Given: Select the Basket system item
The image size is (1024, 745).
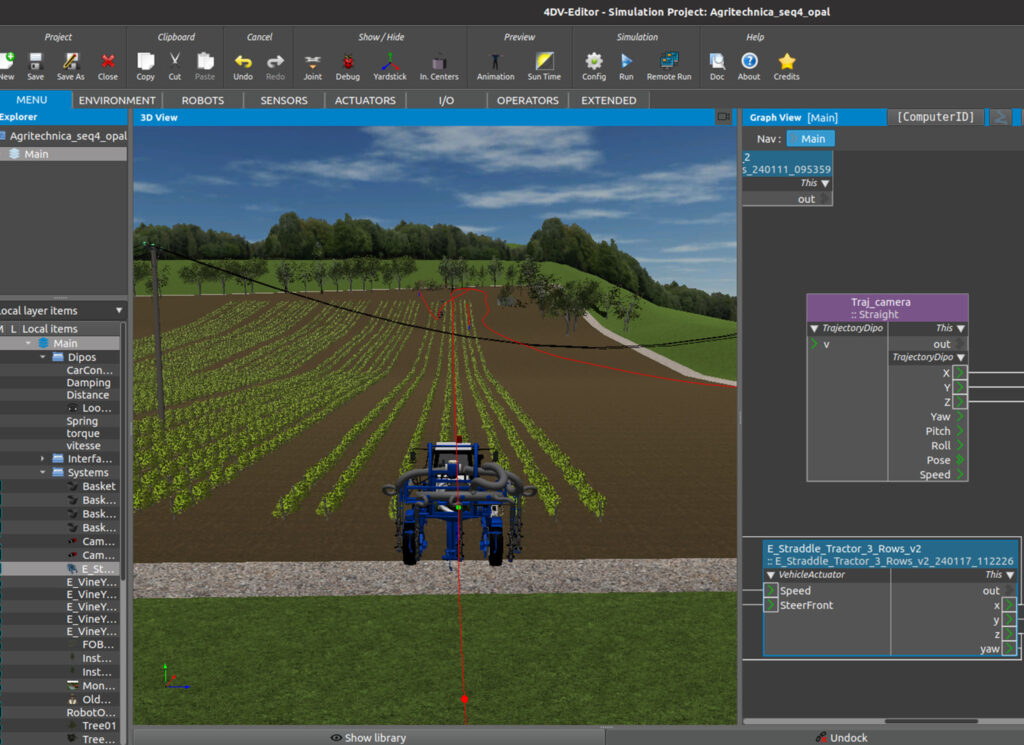Looking at the screenshot, I should tap(99, 486).
